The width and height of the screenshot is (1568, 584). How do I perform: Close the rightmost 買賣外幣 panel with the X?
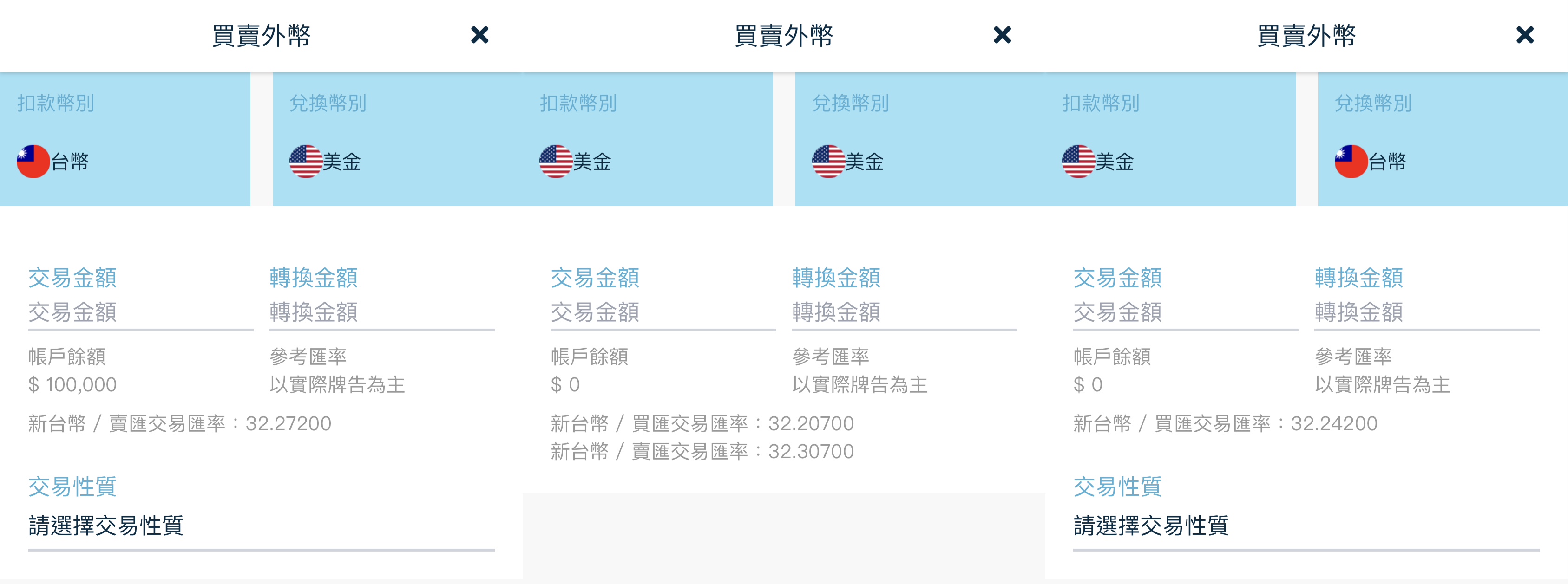(x=1525, y=35)
